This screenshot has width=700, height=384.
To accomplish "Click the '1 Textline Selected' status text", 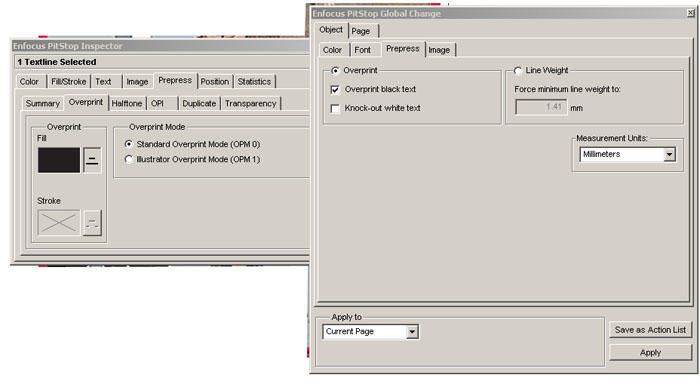I will click(x=57, y=62).
